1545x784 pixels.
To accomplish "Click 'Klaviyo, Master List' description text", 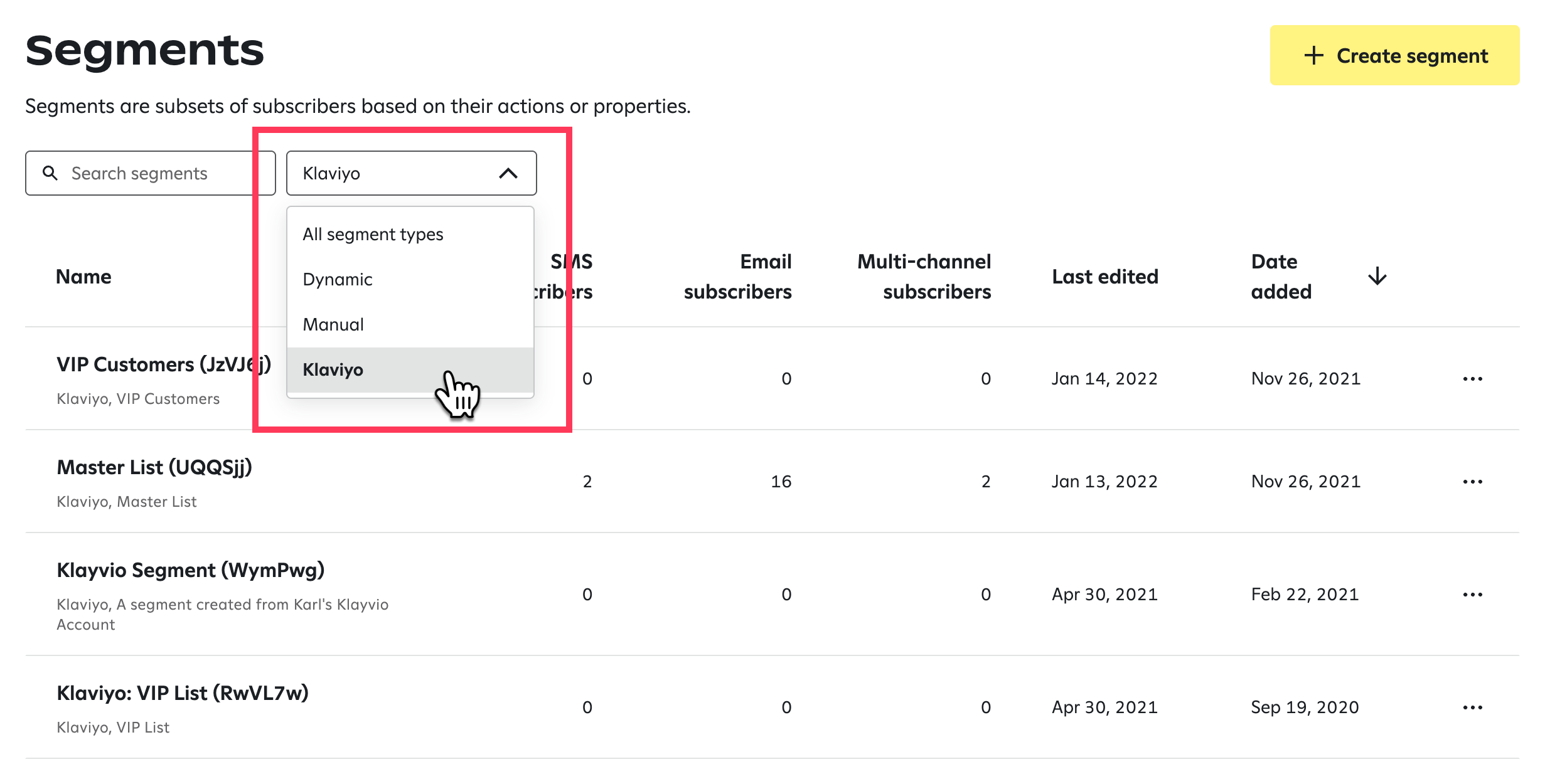I will pos(127,502).
